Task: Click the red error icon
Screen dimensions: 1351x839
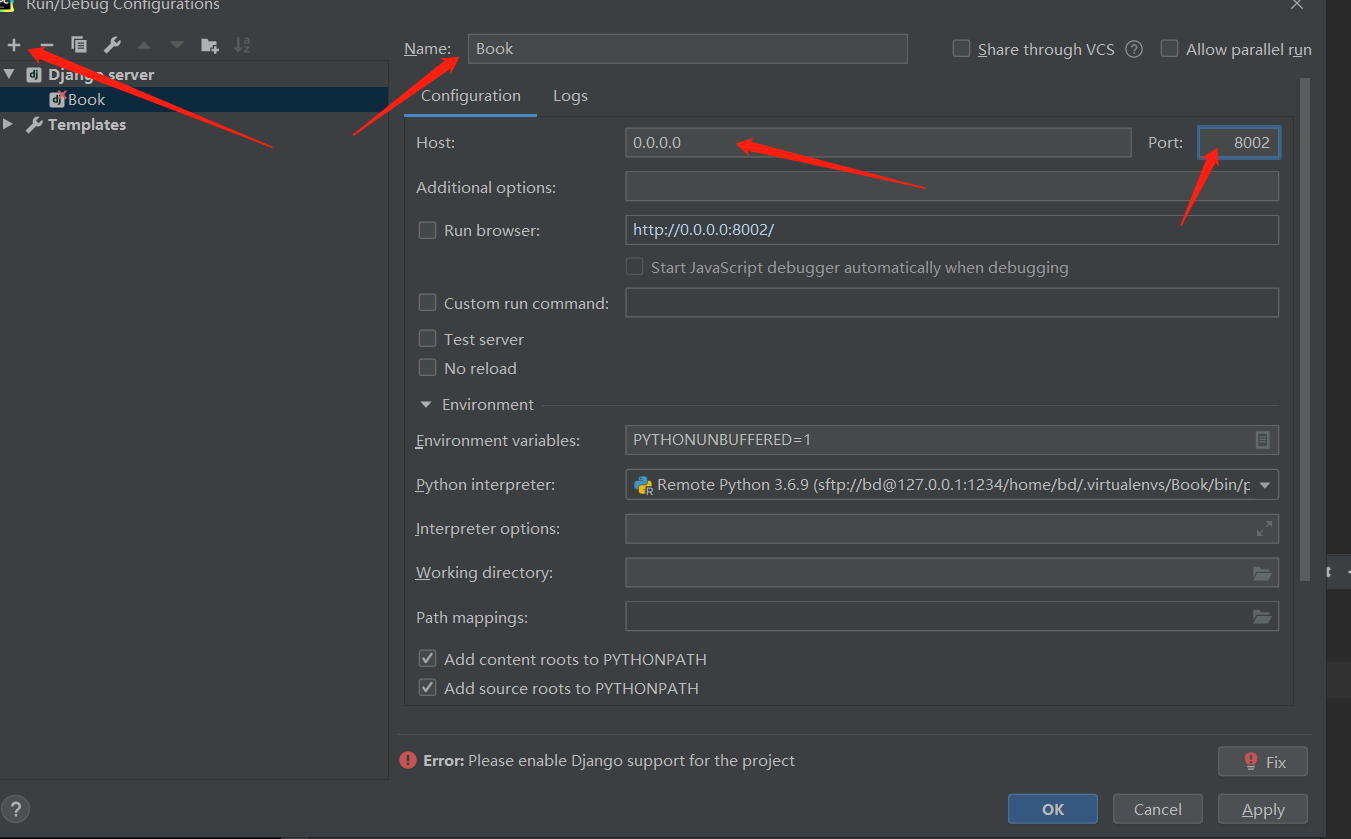Action: pyautogui.click(x=408, y=760)
